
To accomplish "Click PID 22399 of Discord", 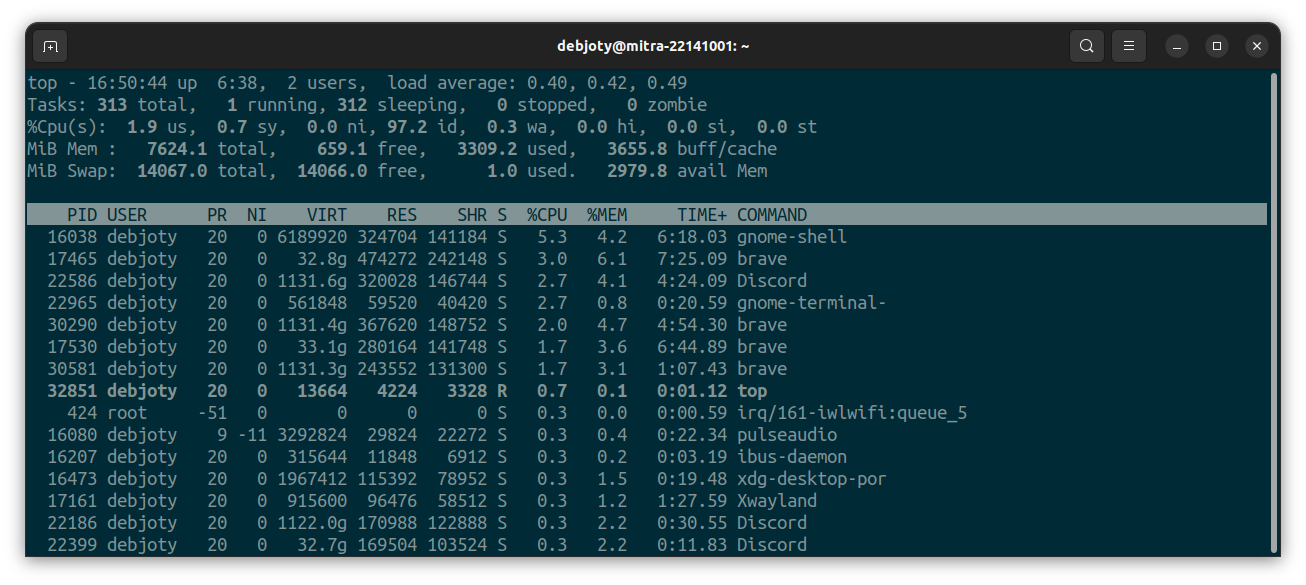I will coord(72,545).
